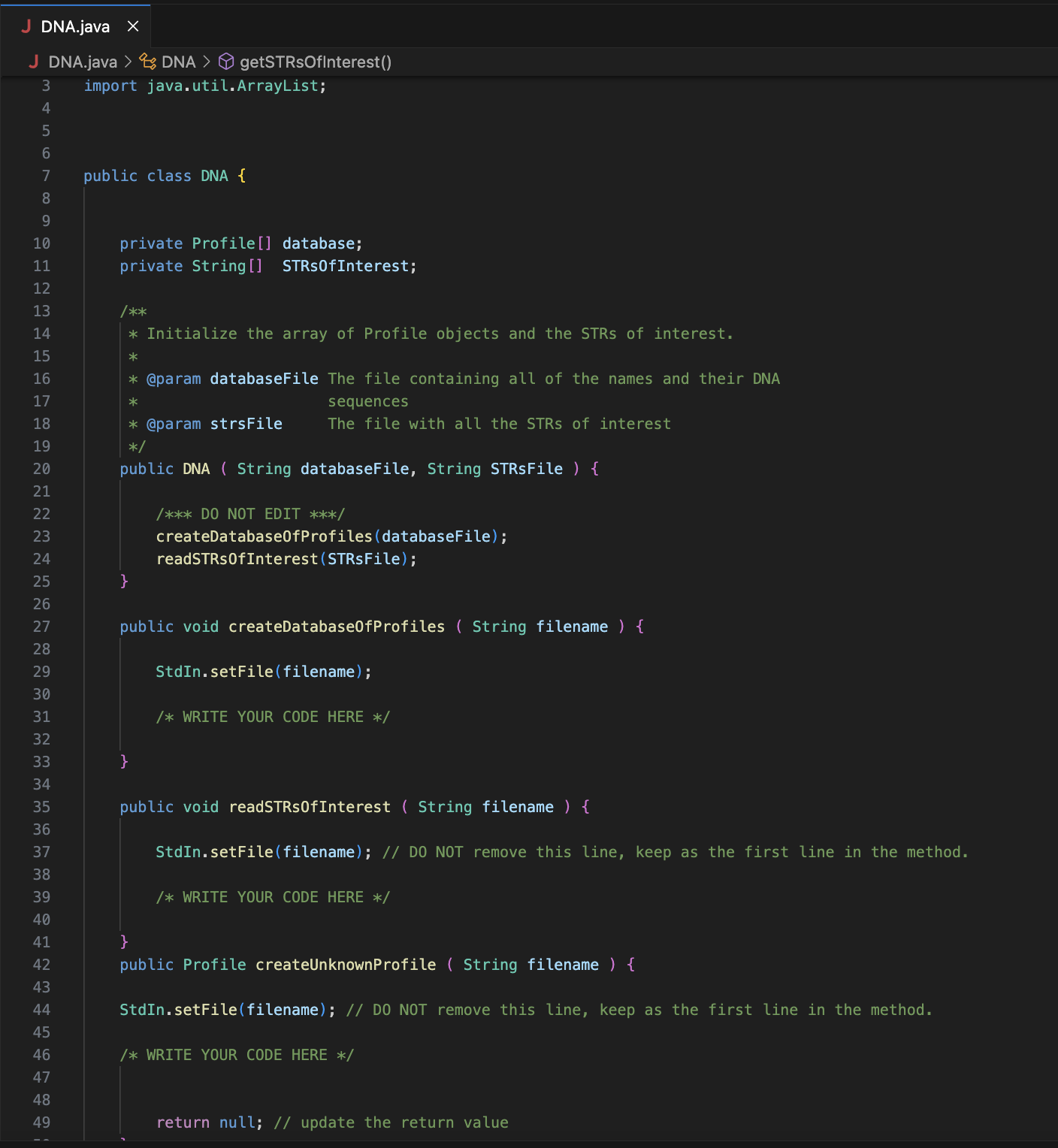Click the import java.util.ArrayList statement
The height and width of the screenshot is (1148, 1058).
pos(203,85)
